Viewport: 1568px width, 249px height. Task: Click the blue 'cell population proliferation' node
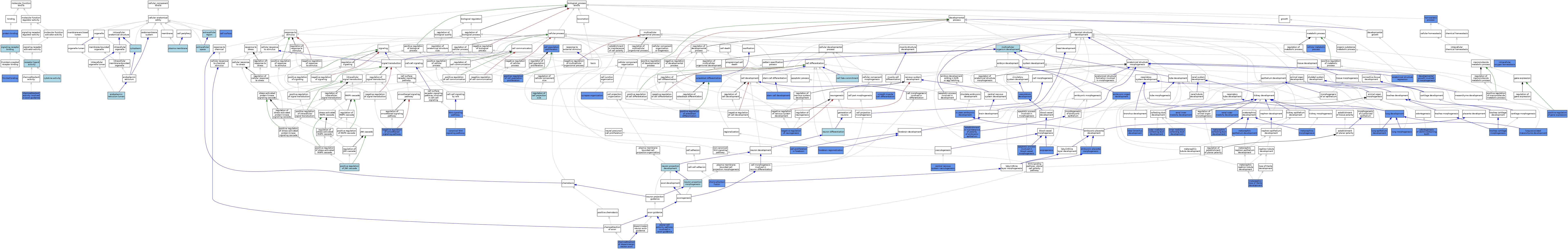551,48
